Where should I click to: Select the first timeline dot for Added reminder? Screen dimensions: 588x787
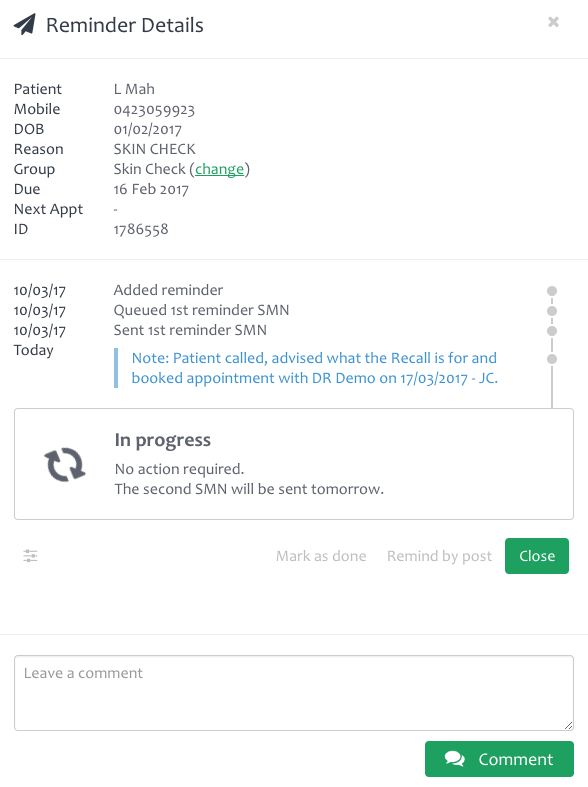click(x=552, y=291)
